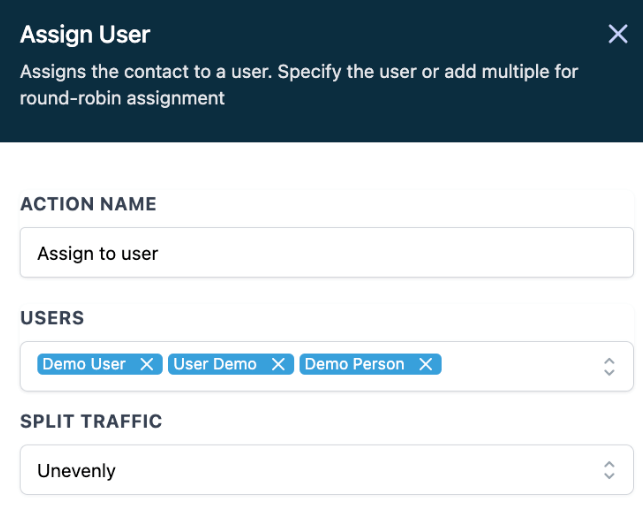Image resolution: width=643 pixels, height=511 pixels.
Task: Select the Demo User tag label
Action: click(x=84, y=364)
